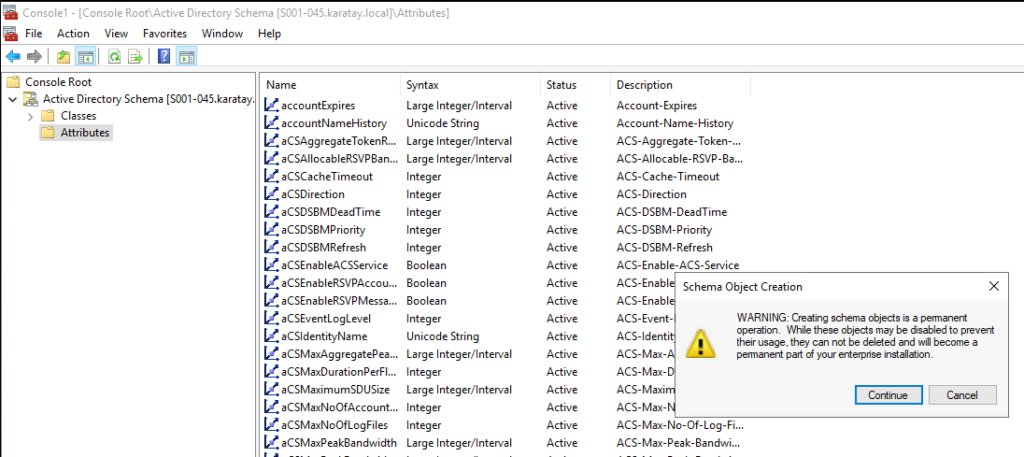
Task: Click the Account-Expires description cell
Action: click(656, 105)
